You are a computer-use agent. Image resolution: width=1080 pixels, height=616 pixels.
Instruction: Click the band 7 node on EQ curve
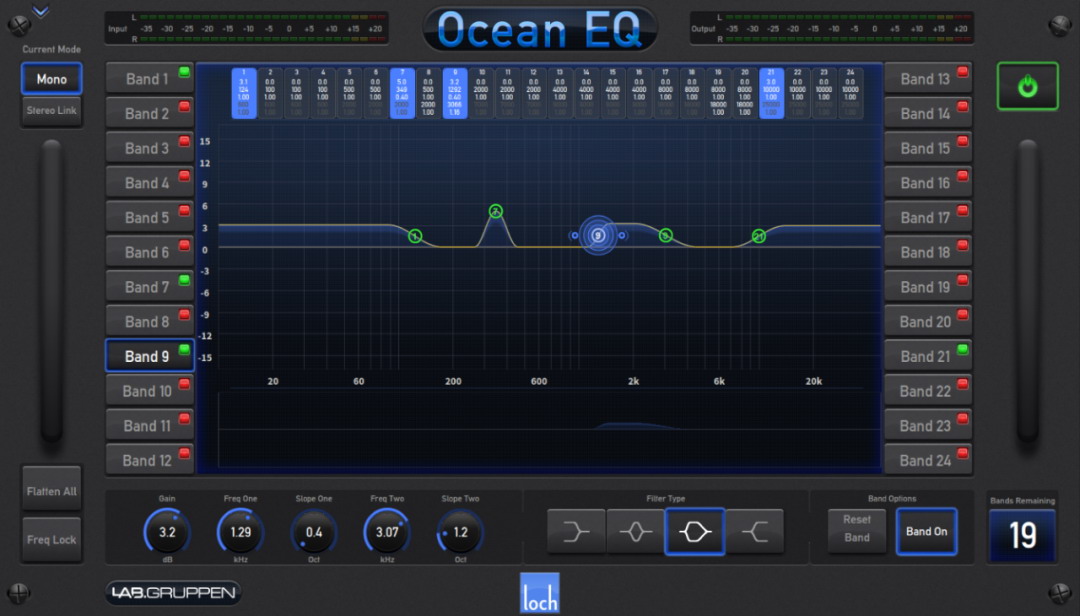[495, 211]
